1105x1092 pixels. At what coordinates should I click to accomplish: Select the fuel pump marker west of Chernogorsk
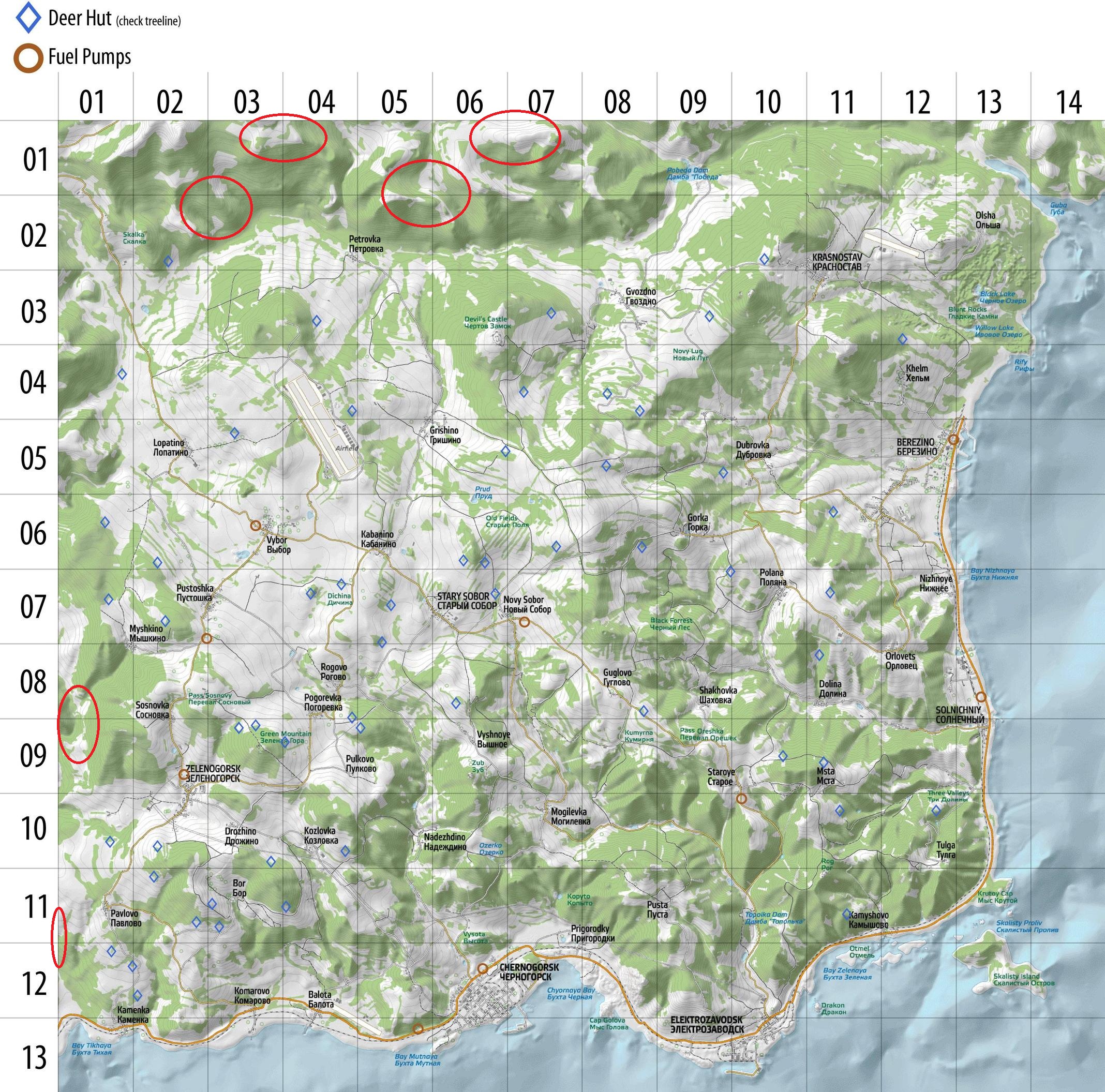pos(483,968)
